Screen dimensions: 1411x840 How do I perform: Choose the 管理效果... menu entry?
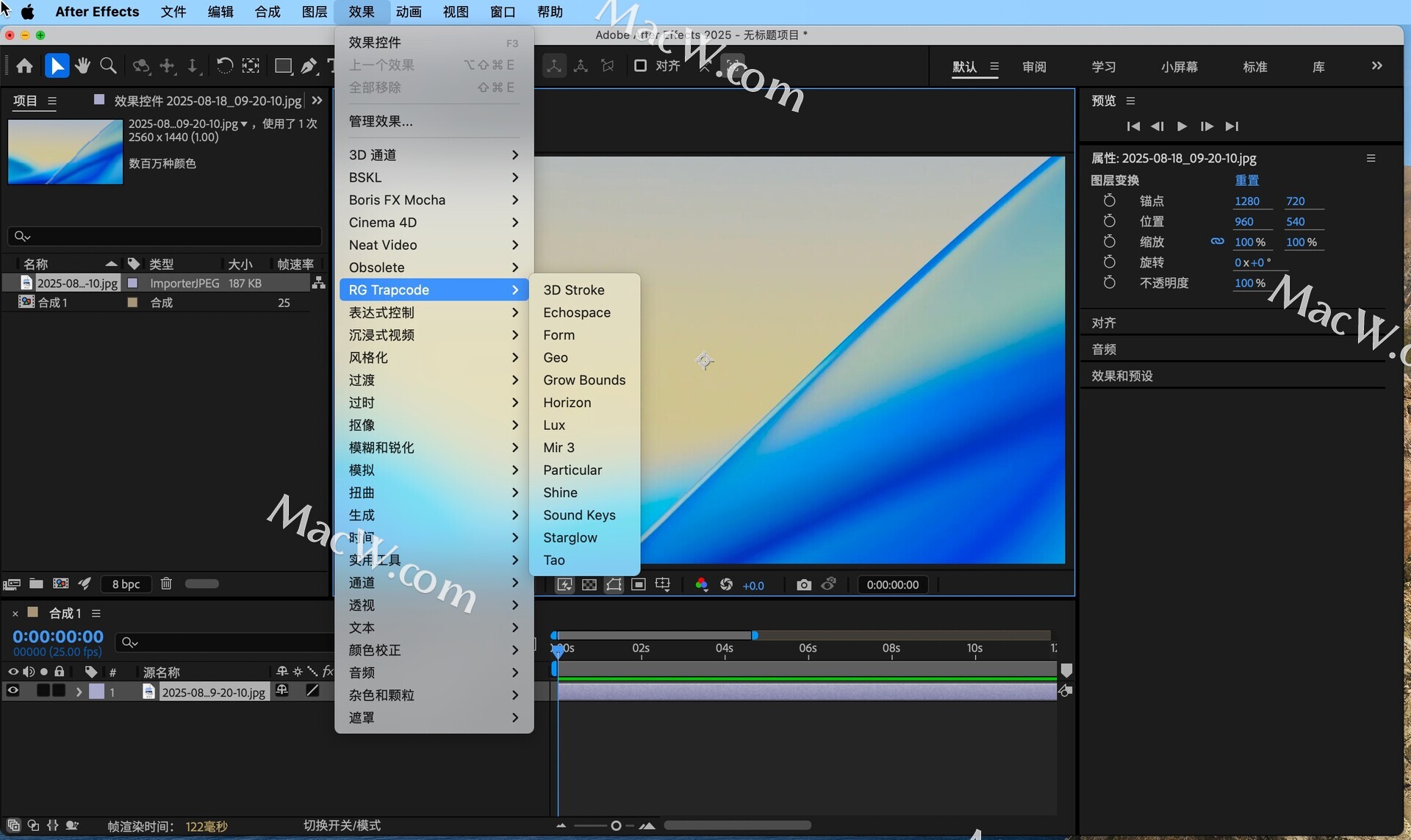[x=434, y=121]
